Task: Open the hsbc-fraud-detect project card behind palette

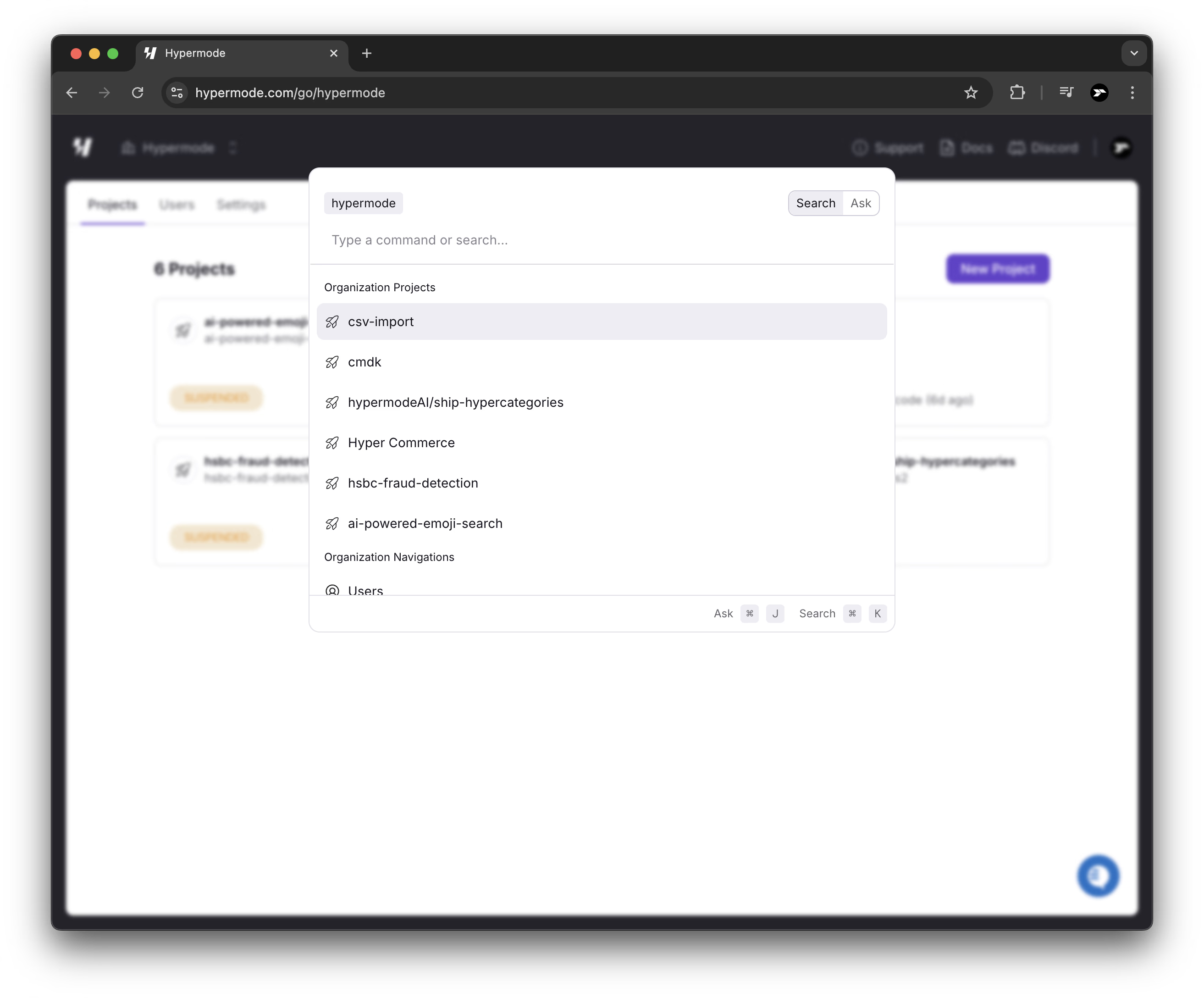Action: point(232,501)
